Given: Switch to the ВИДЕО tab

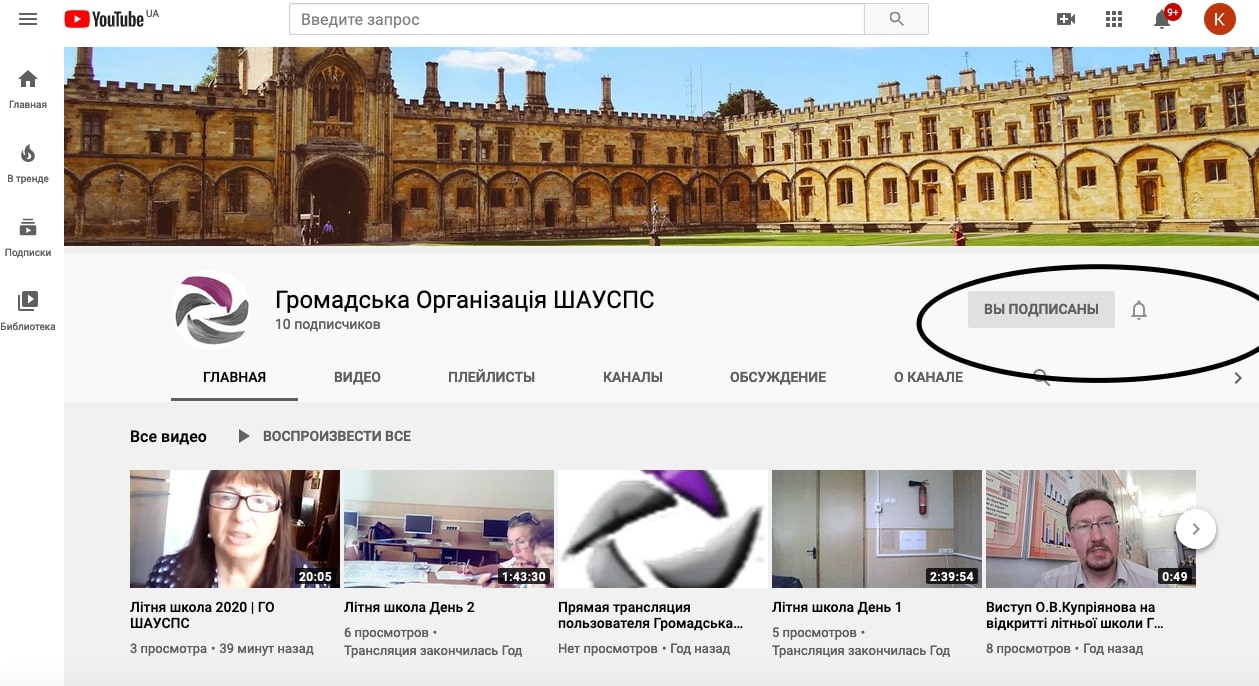Looking at the screenshot, I should (357, 378).
